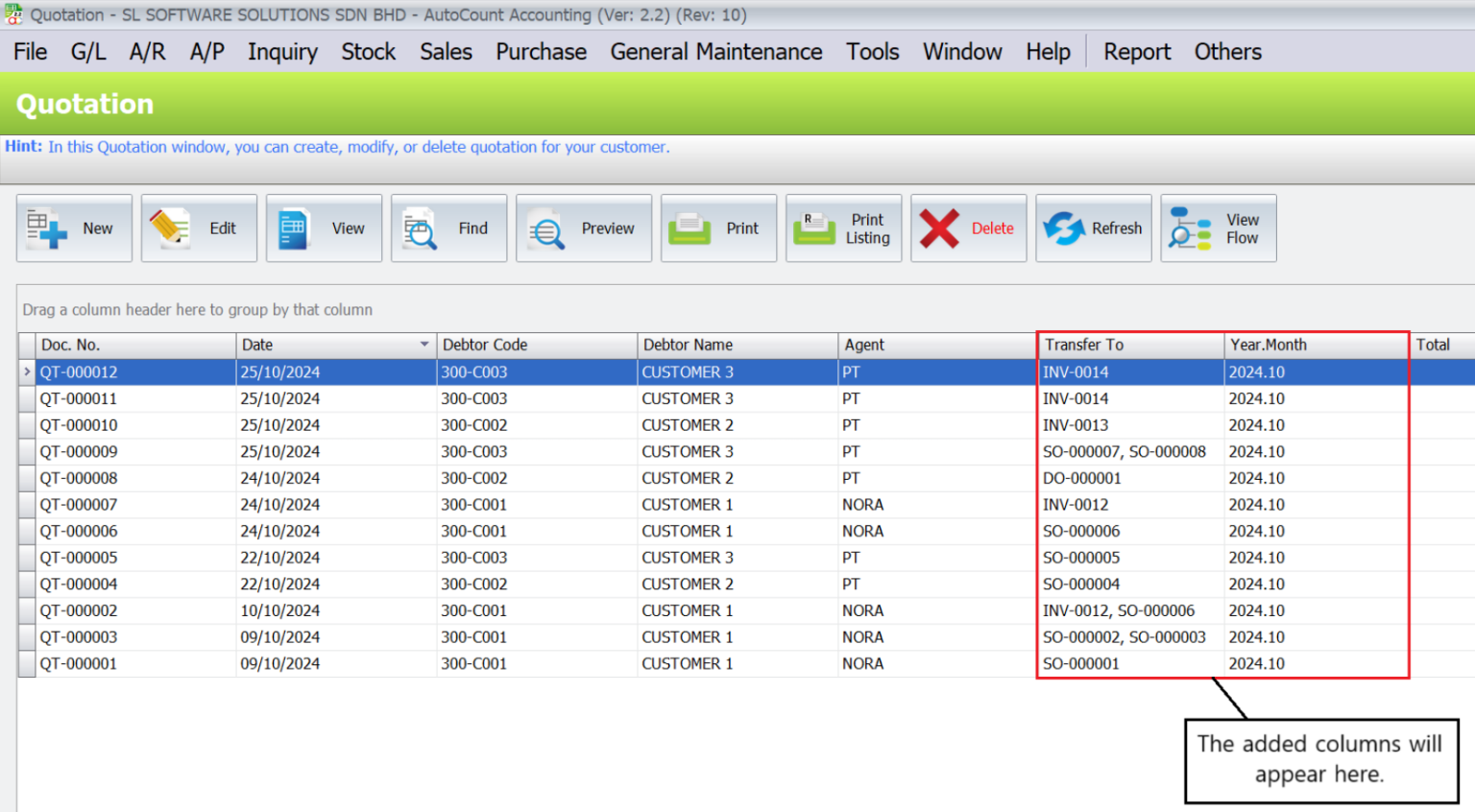This screenshot has width=1475, height=812.
Task: Select the cell 'SO-000007, SO-000008'
Action: pyautogui.click(x=1131, y=451)
